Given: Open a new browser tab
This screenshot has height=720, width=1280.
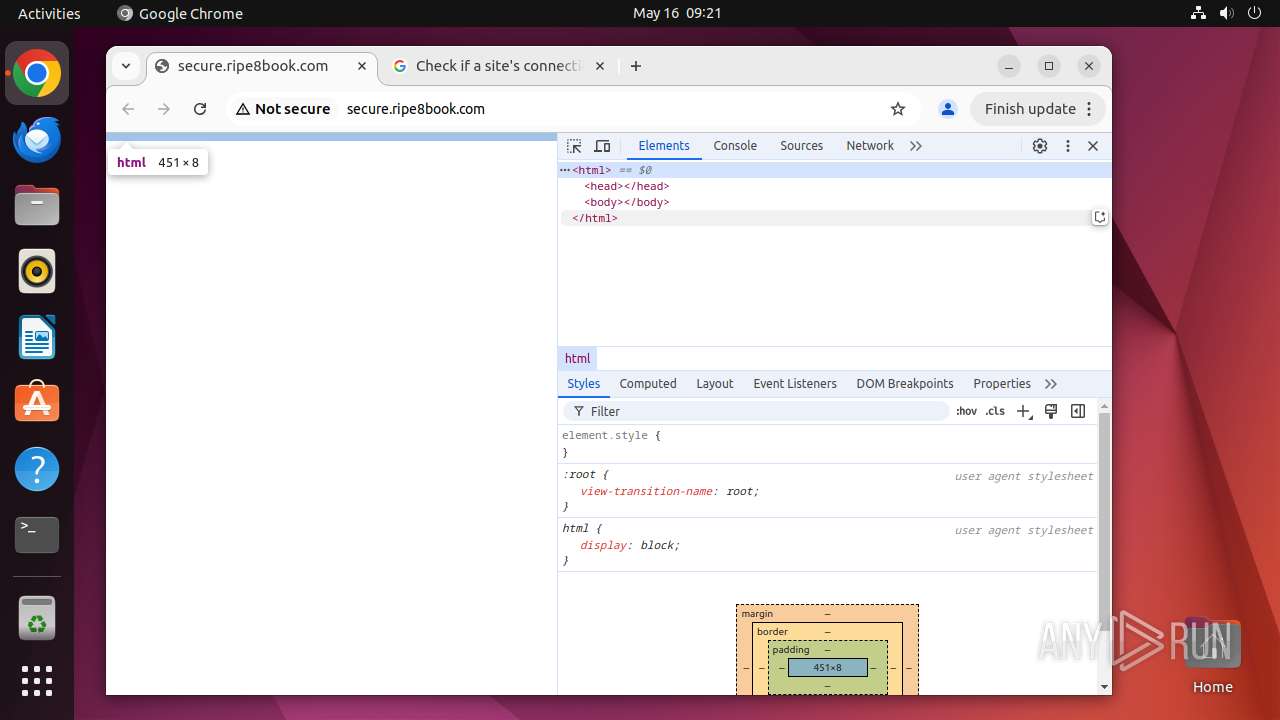Looking at the screenshot, I should [636, 66].
